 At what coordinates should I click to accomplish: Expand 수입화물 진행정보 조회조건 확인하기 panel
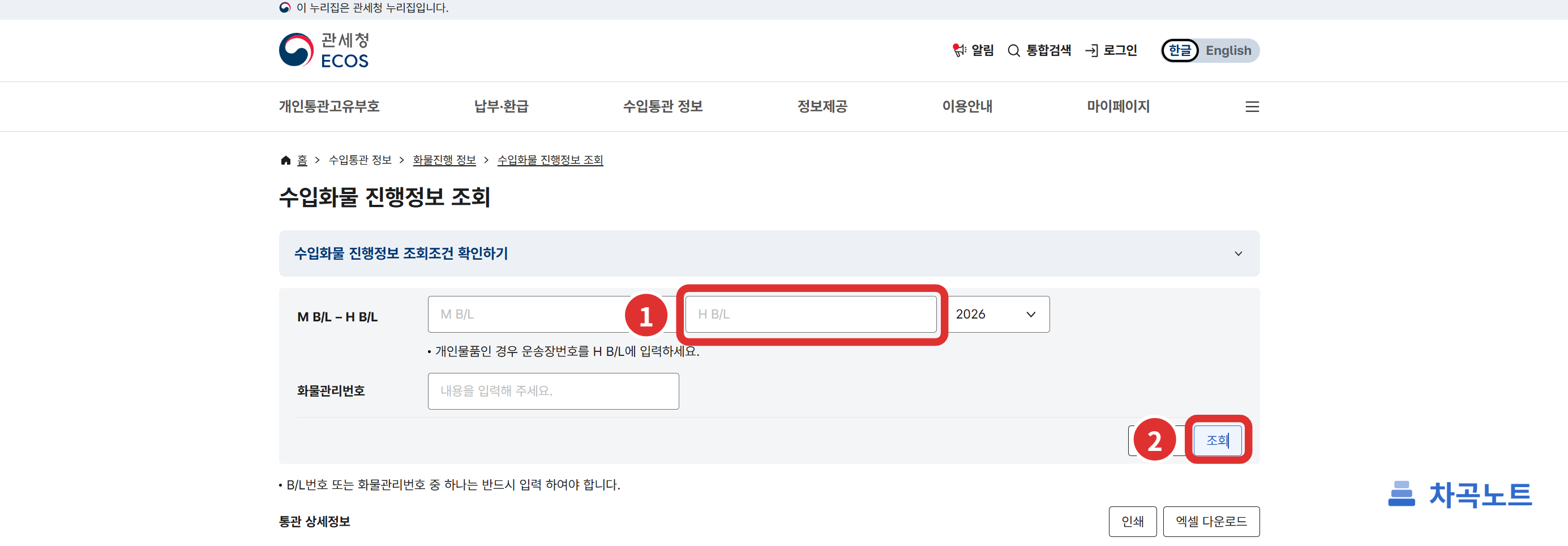coord(769,253)
